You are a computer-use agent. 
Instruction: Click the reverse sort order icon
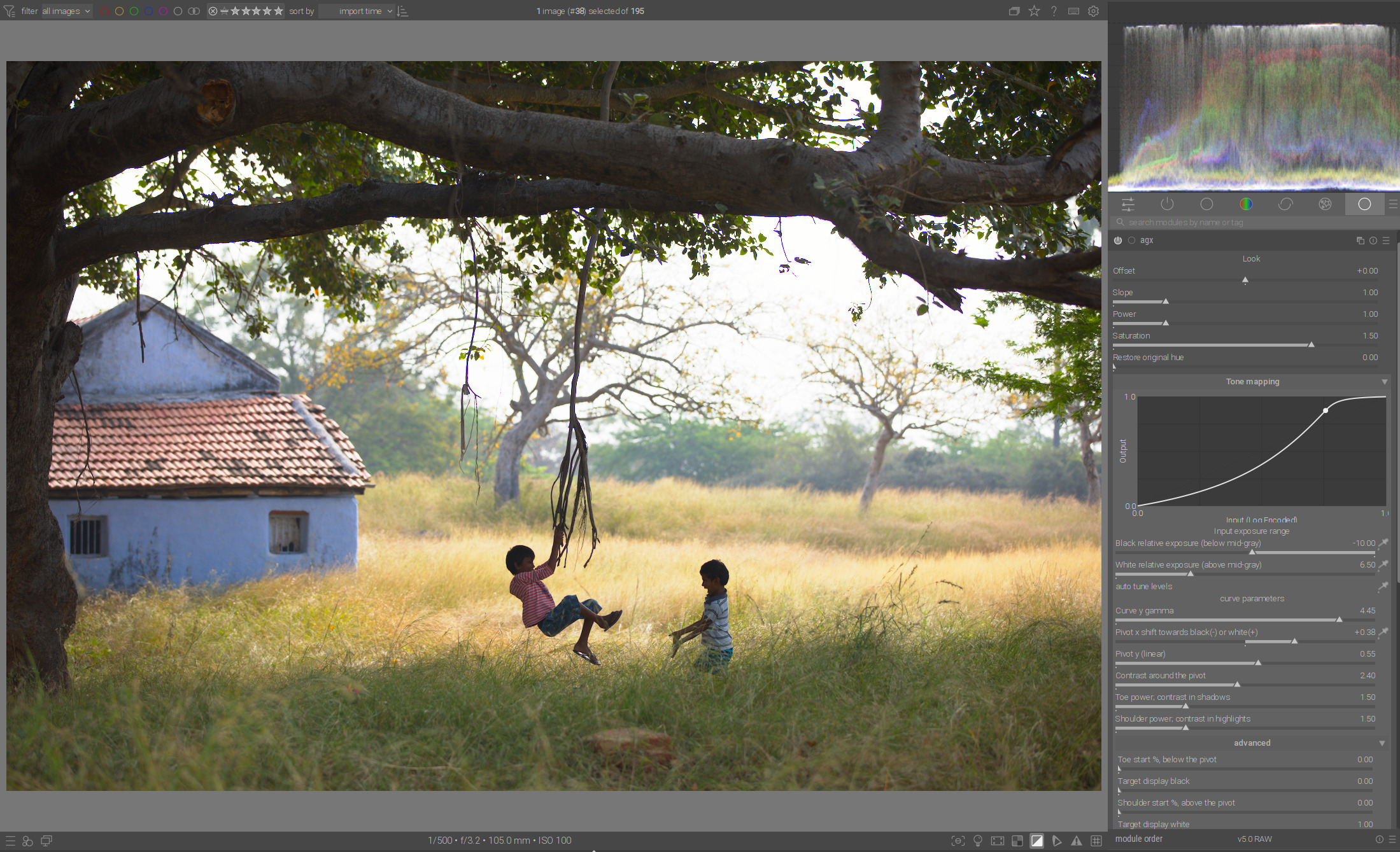pos(402,11)
